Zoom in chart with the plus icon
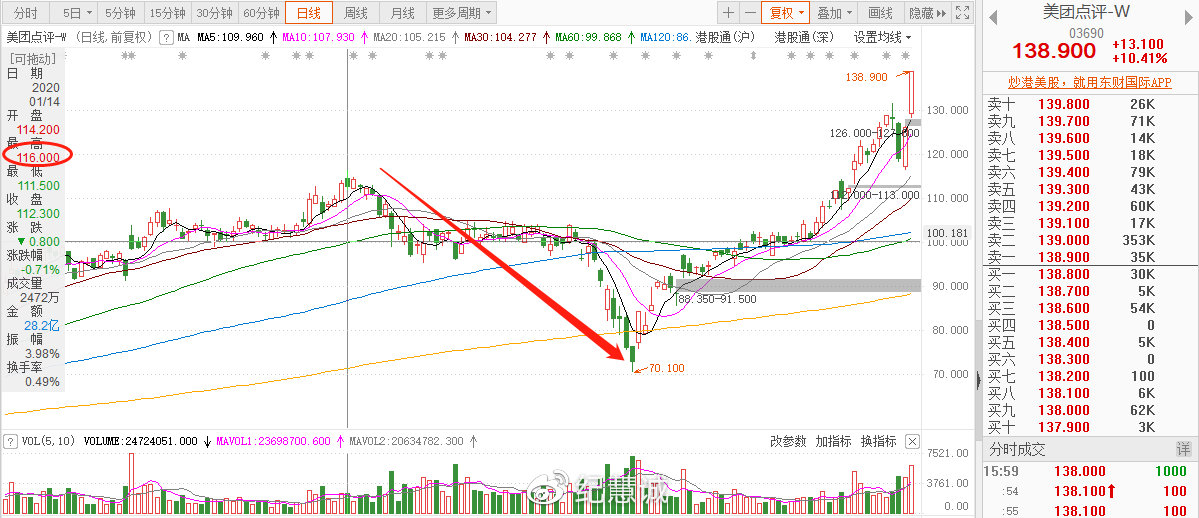 728,12
